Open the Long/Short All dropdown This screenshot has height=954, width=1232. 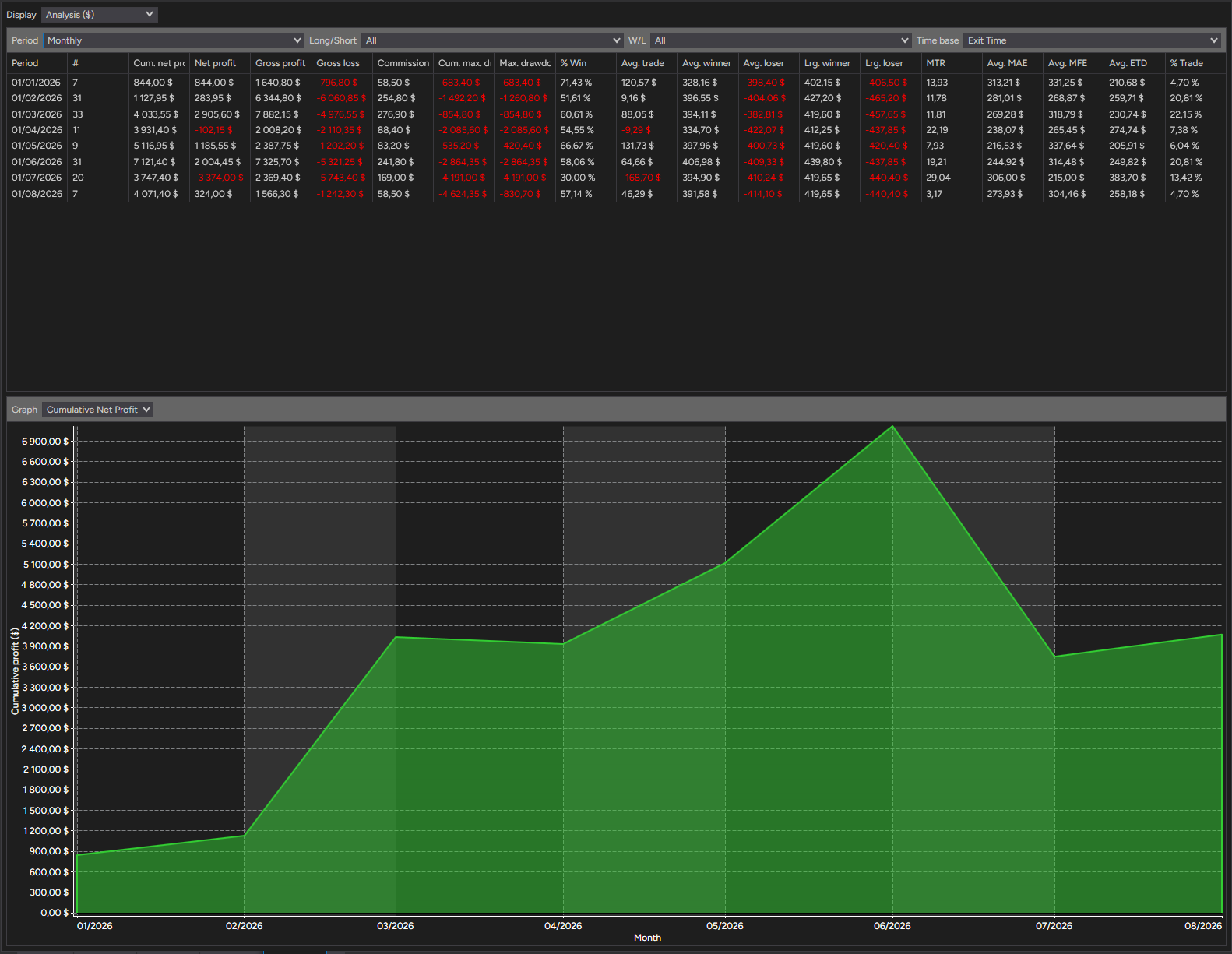492,40
